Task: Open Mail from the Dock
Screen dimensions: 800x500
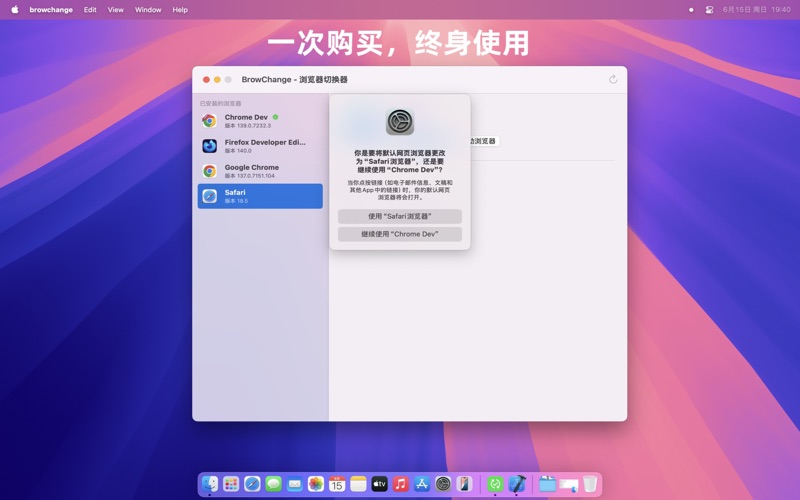Action: click(294, 484)
